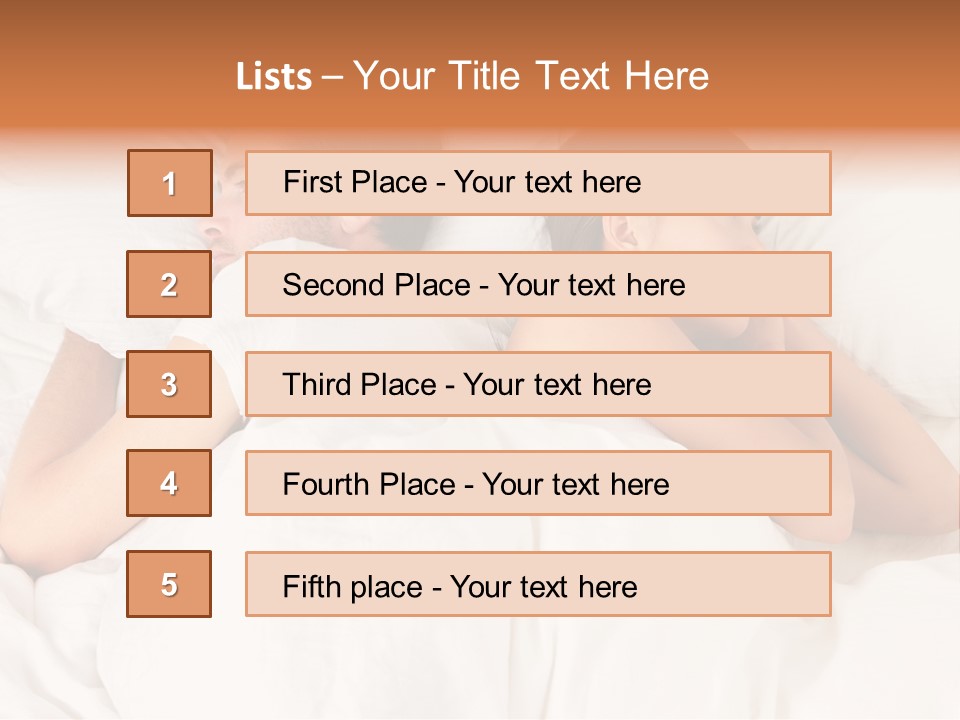
Task: Click the number 3 square
Action: tap(169, 384)
